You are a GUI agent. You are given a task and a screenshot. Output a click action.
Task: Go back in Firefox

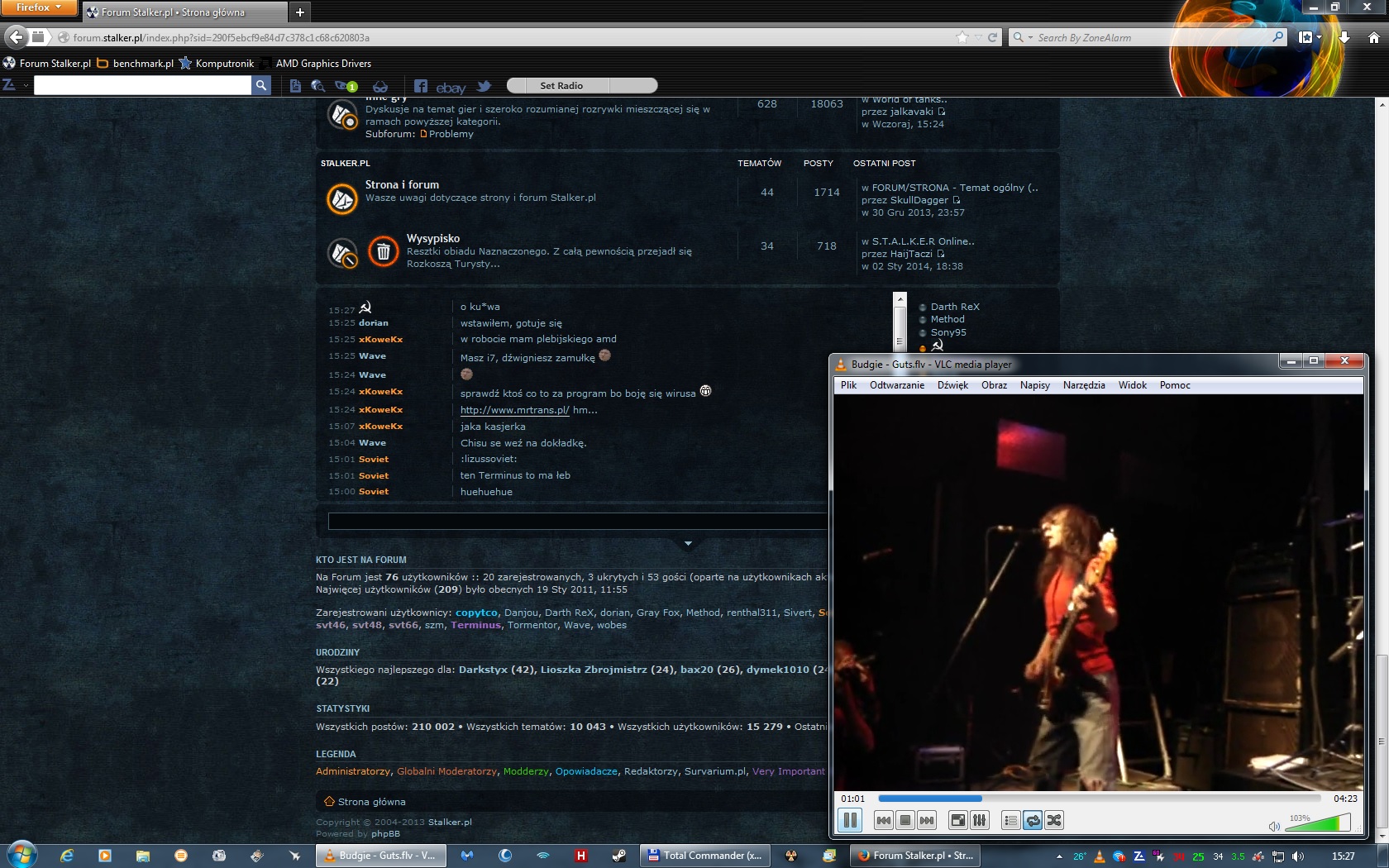pos(16,37)
